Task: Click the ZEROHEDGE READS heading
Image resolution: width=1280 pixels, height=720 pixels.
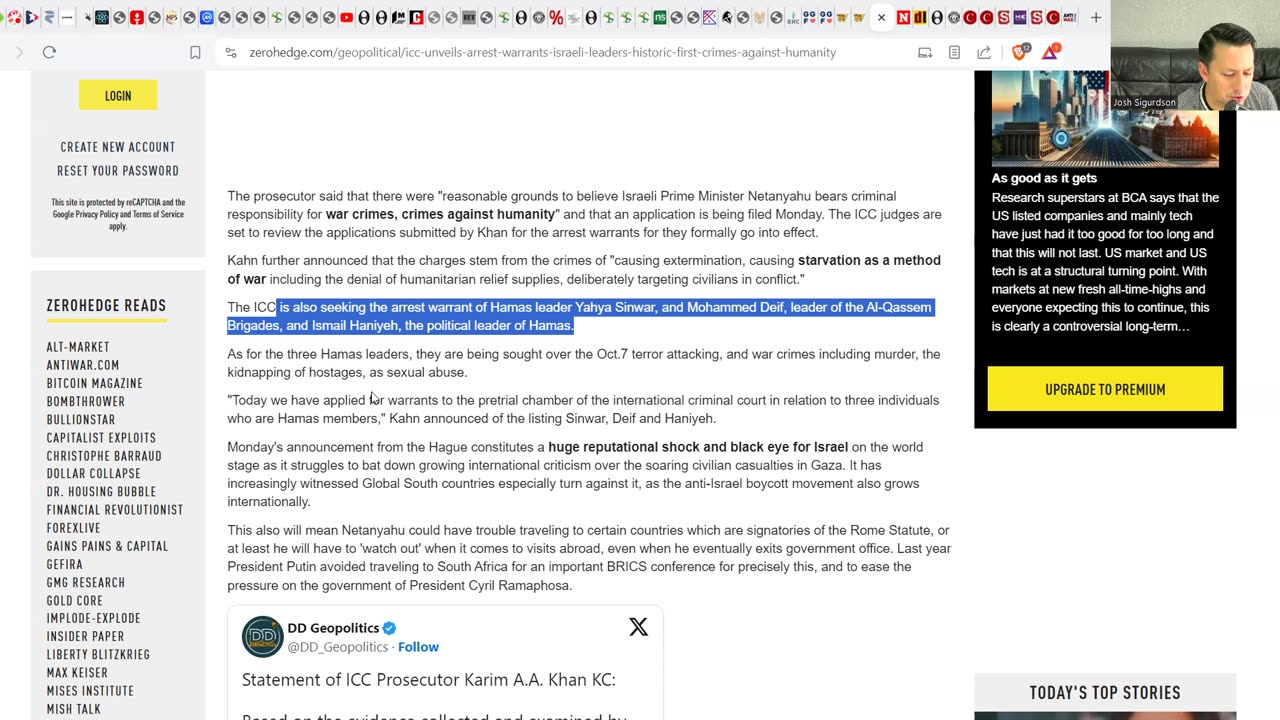Action: pyautogui.click(x=106, y=306)
